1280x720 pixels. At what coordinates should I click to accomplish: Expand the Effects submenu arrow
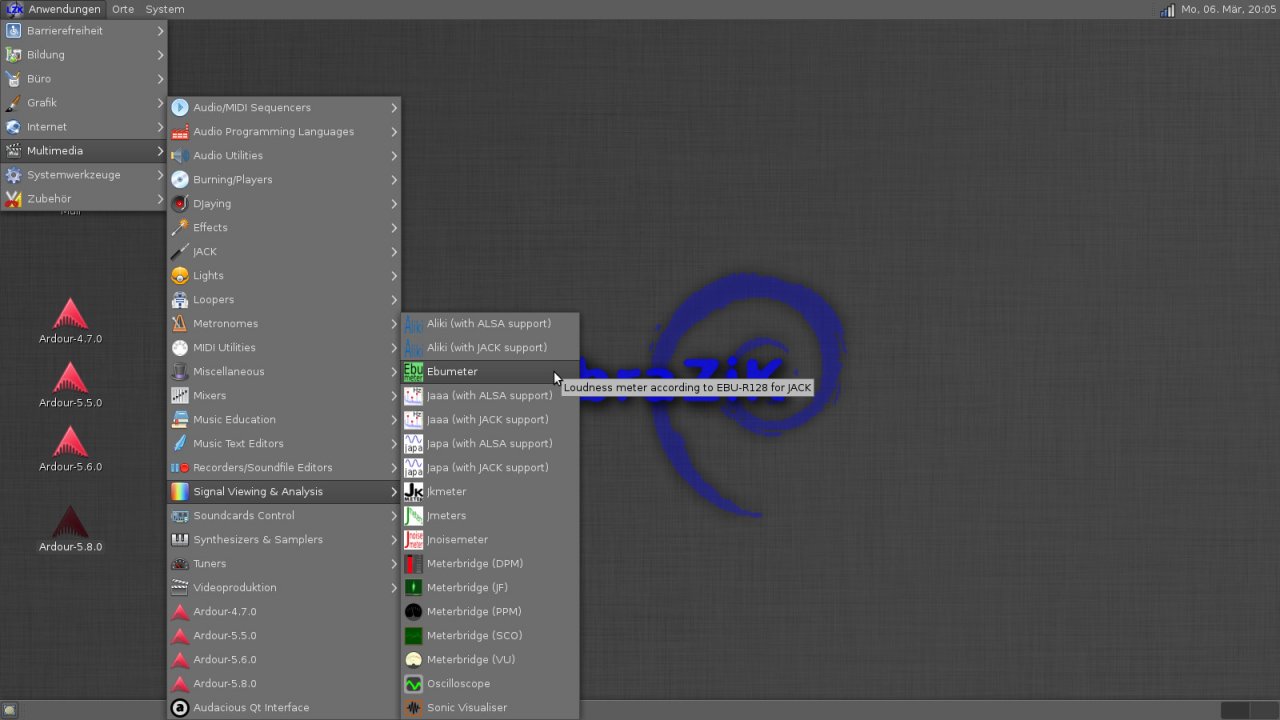click(394, 228)
